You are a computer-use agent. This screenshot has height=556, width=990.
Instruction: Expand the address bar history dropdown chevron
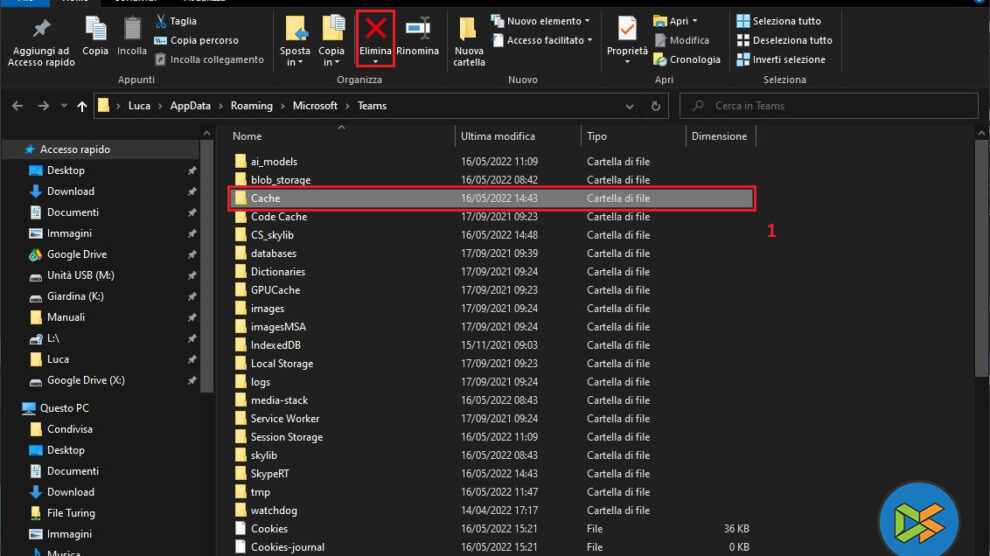[631, 106]
